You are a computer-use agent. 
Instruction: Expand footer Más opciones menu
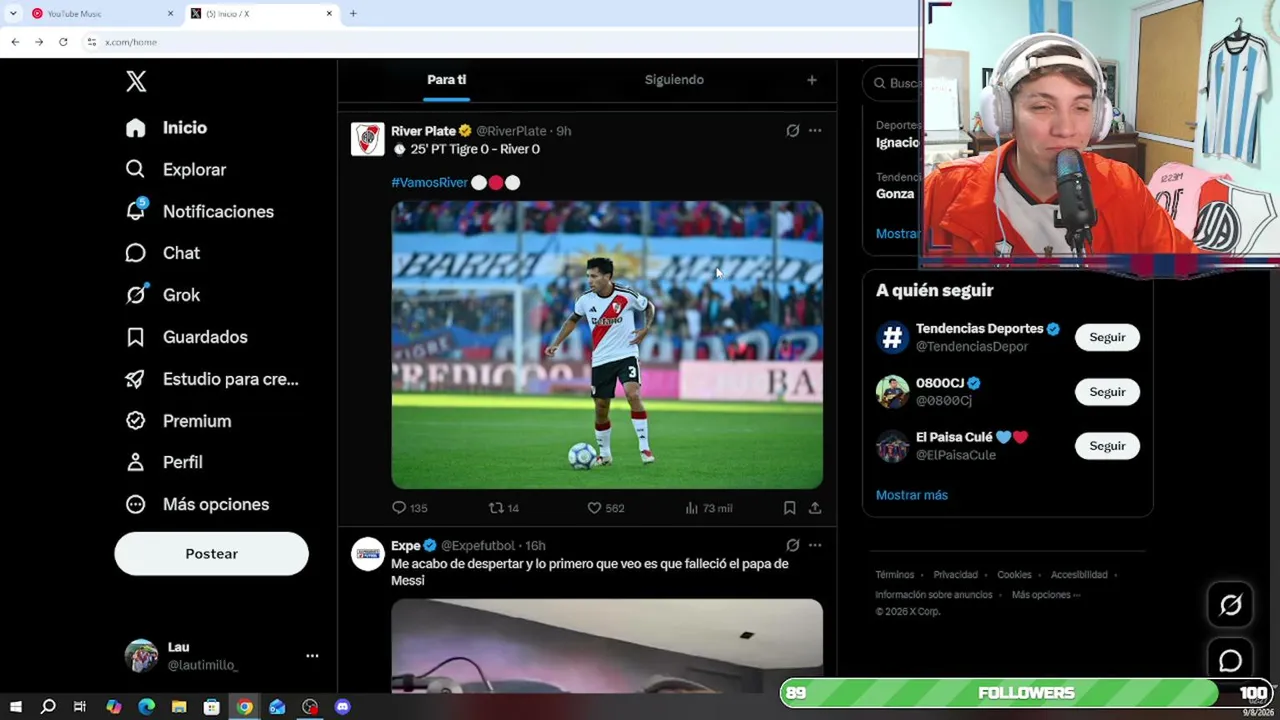pyautogui.click(x=1046, y=595)
